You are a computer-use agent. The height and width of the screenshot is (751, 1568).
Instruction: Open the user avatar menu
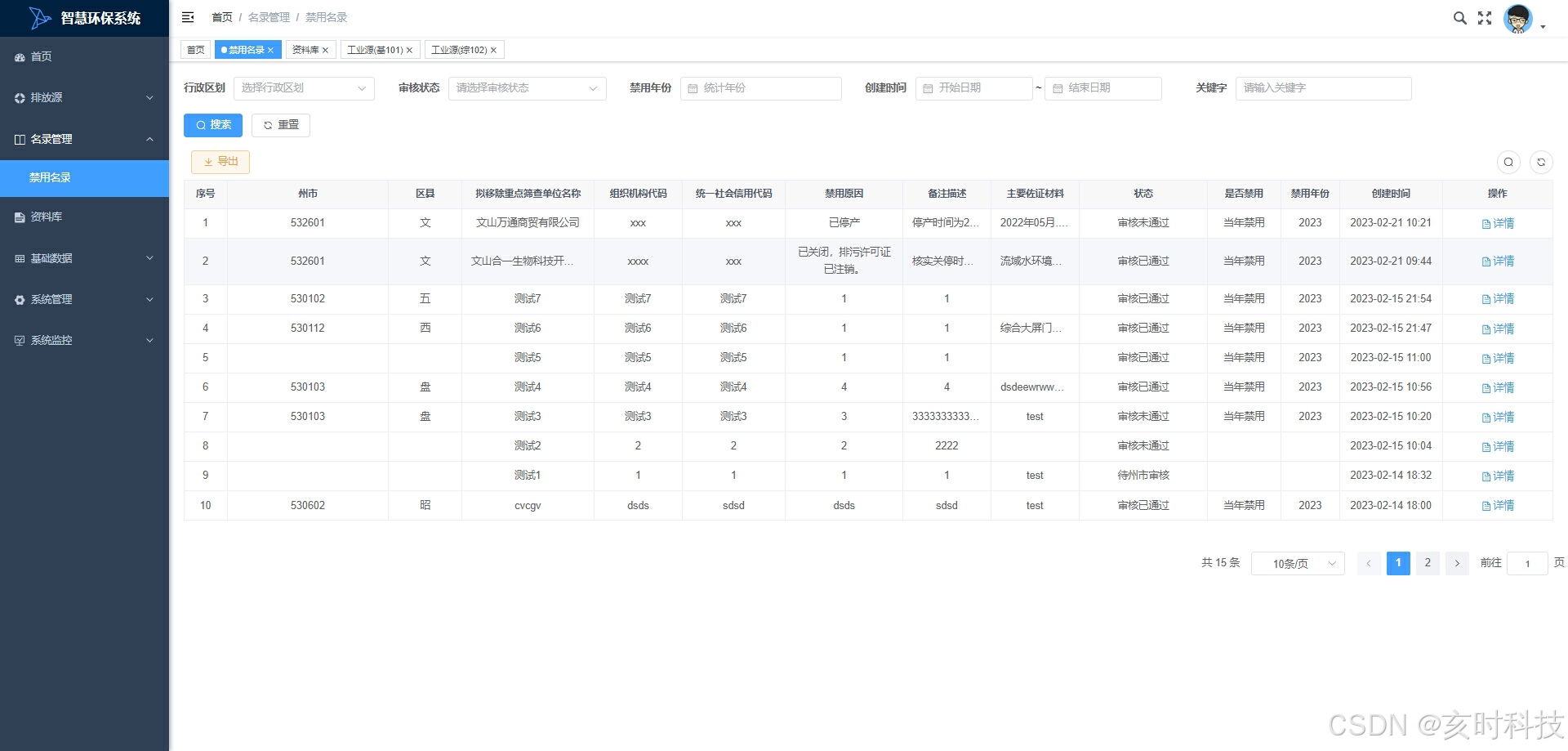1518,19
